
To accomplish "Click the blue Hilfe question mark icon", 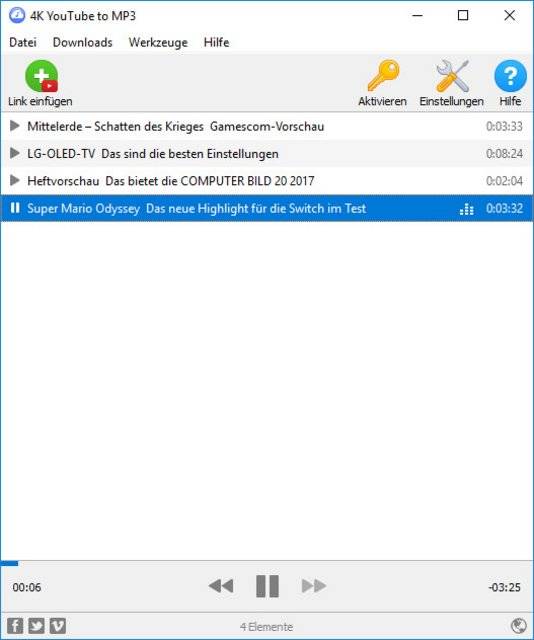I will (x=510, y=76).
